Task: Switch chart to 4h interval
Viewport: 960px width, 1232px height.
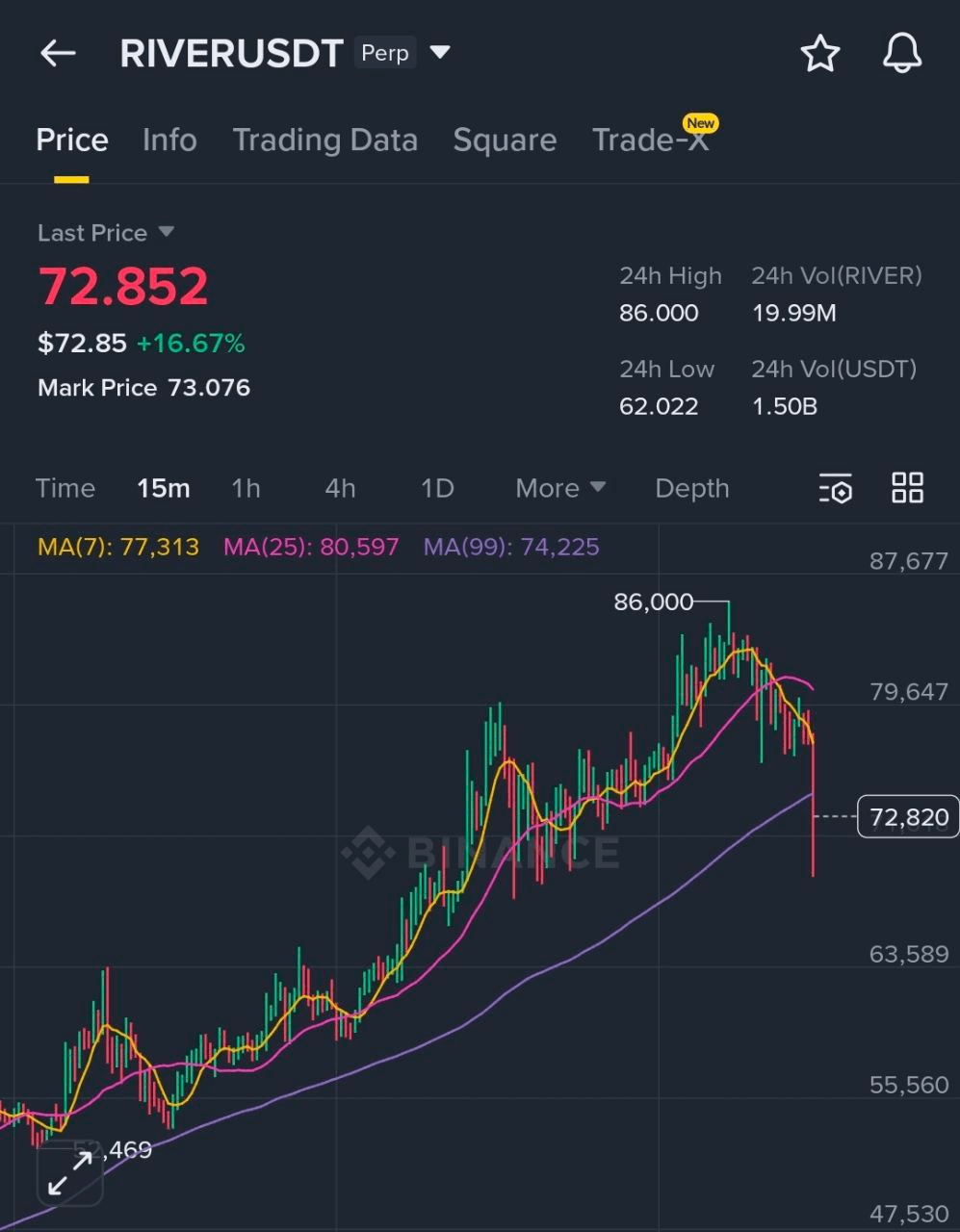Action: tap(340, 489)
